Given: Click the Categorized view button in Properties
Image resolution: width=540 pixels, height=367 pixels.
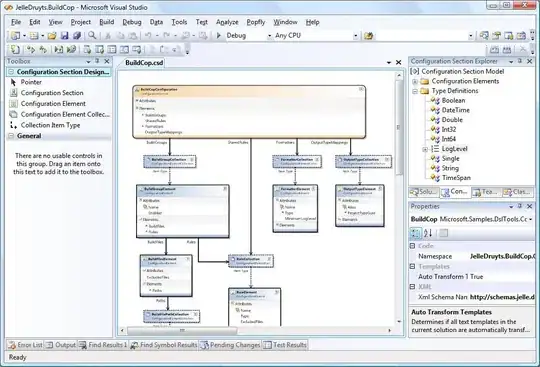Looking at the screenshot, I should [x=416, y=233].
